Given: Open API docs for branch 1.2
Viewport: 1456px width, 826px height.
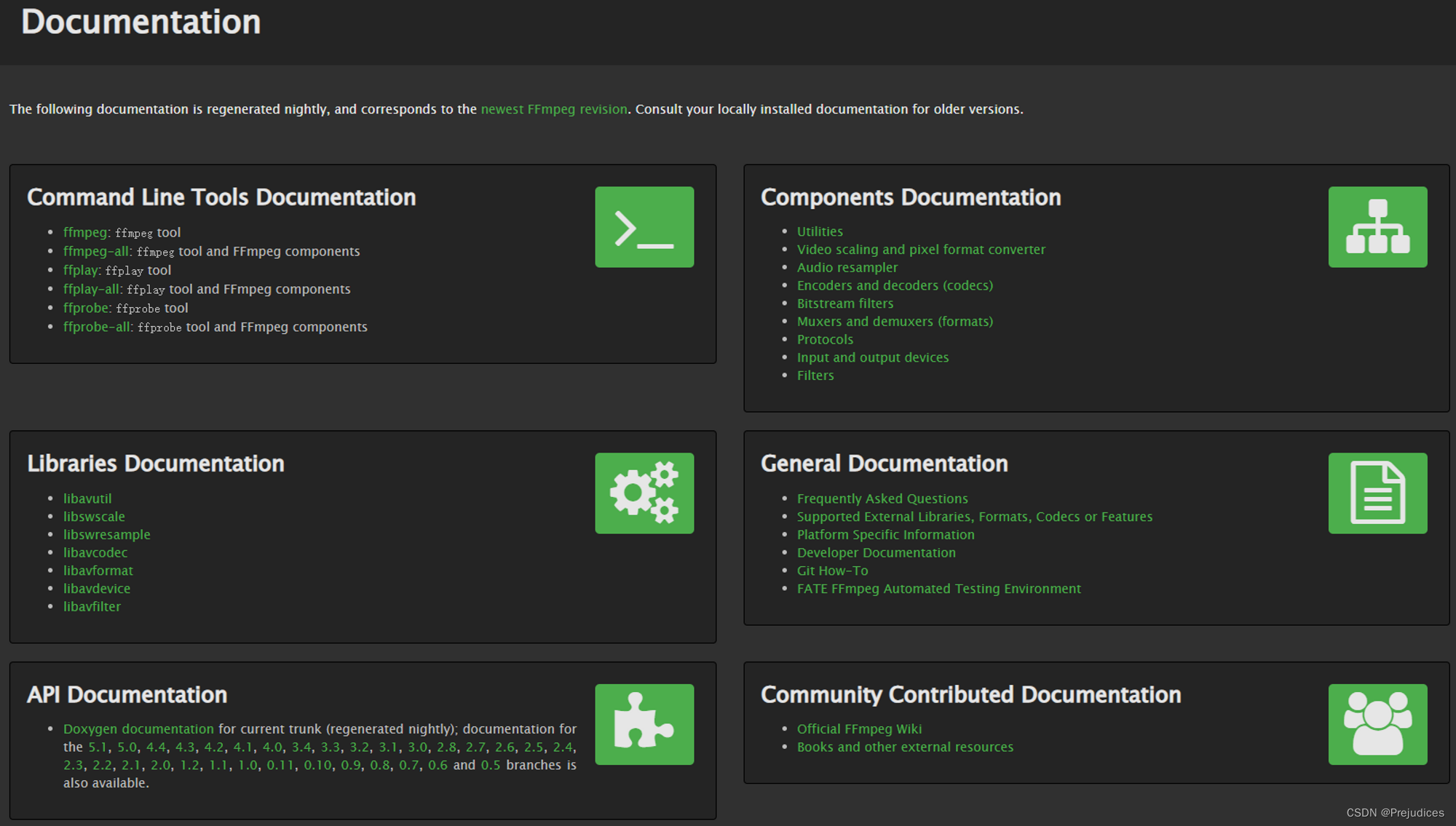Looking at the screenshot, I should [x=189, y=766].
